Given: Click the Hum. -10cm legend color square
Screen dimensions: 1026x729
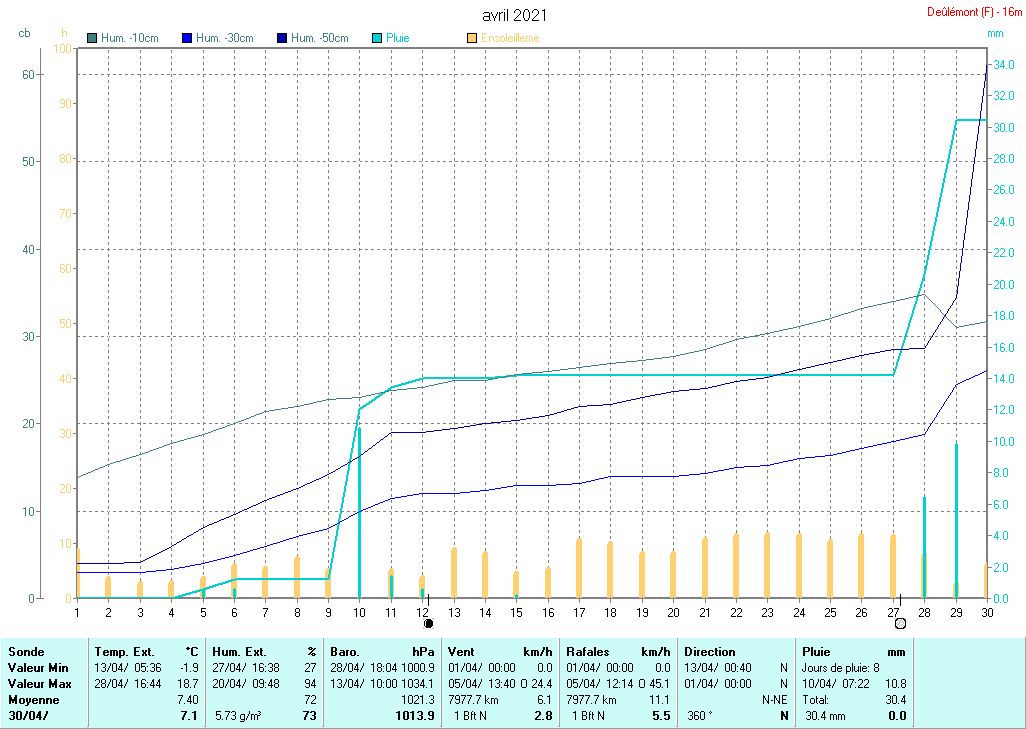Looking at the screenshot, I should (x=93, y=38).
